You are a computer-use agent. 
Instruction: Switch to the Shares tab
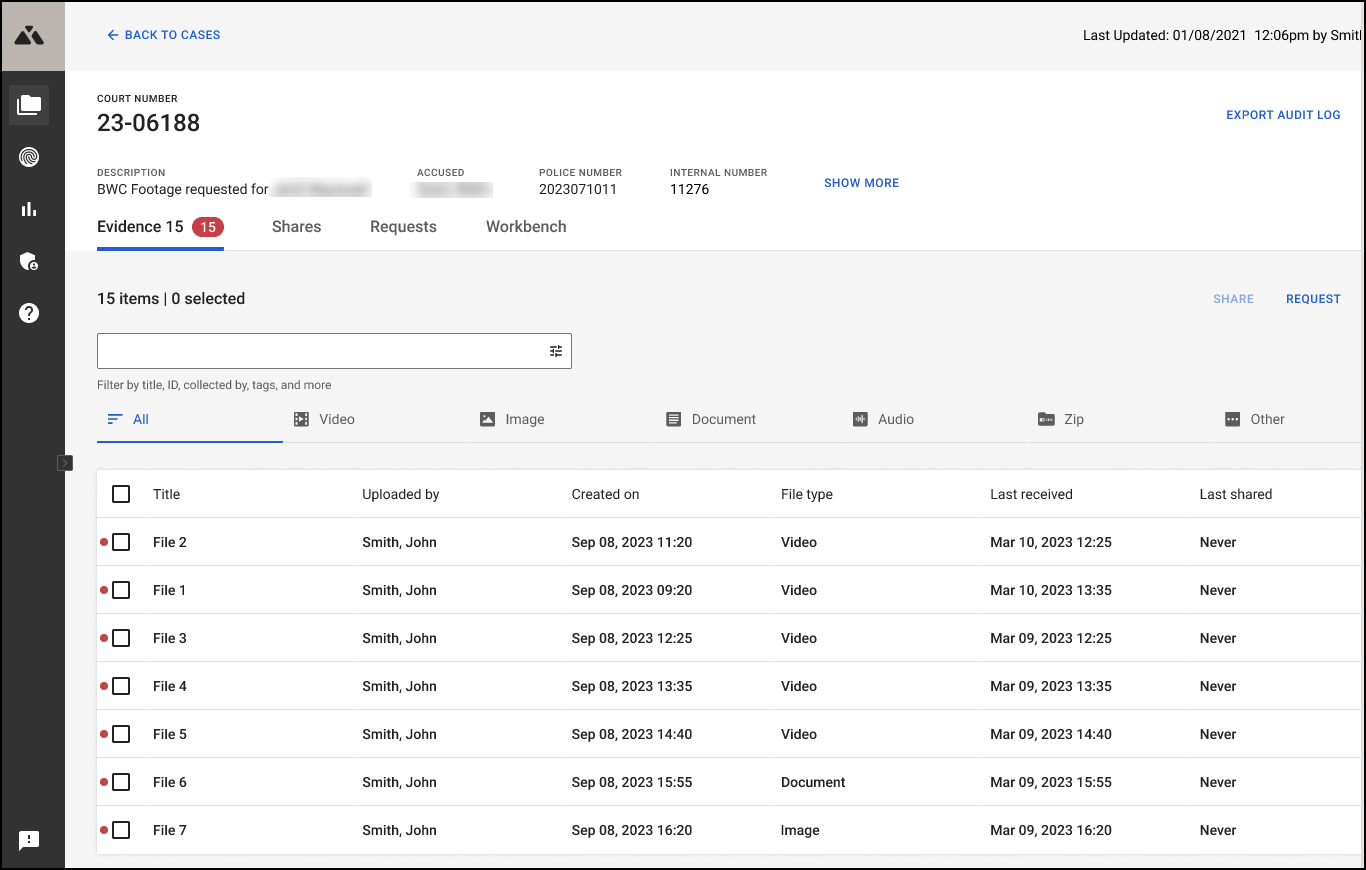296,226
